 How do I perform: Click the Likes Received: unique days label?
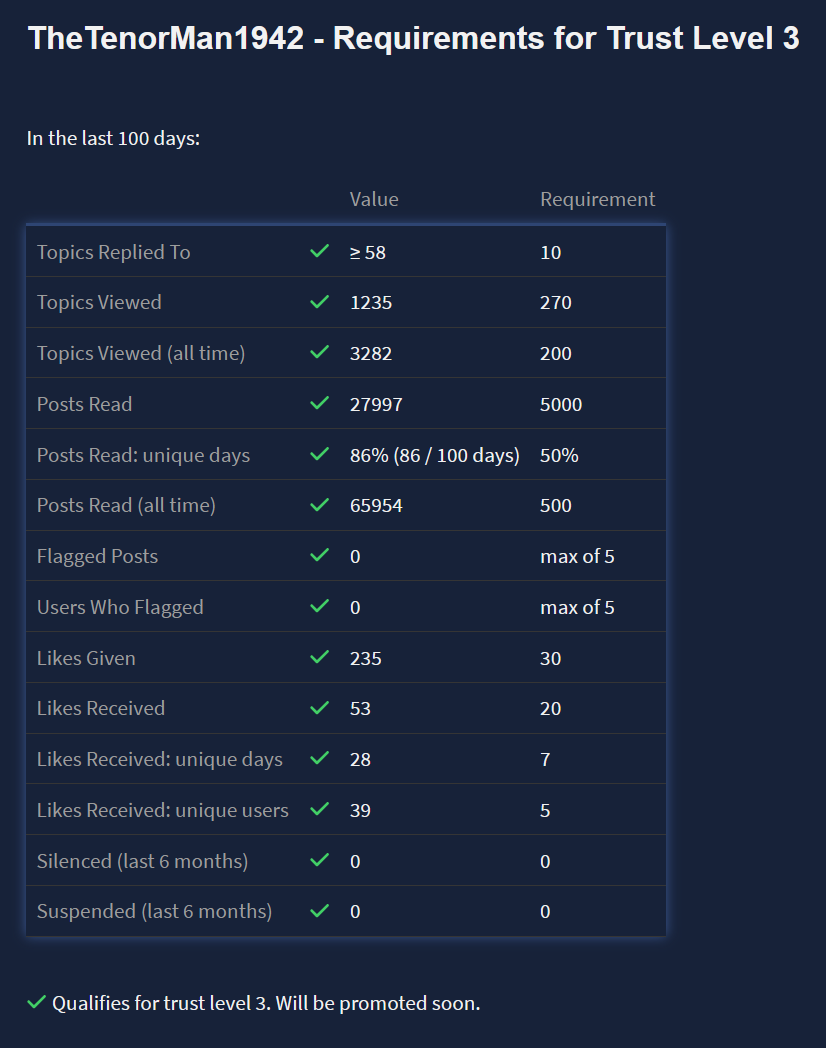tap(160, 759)
